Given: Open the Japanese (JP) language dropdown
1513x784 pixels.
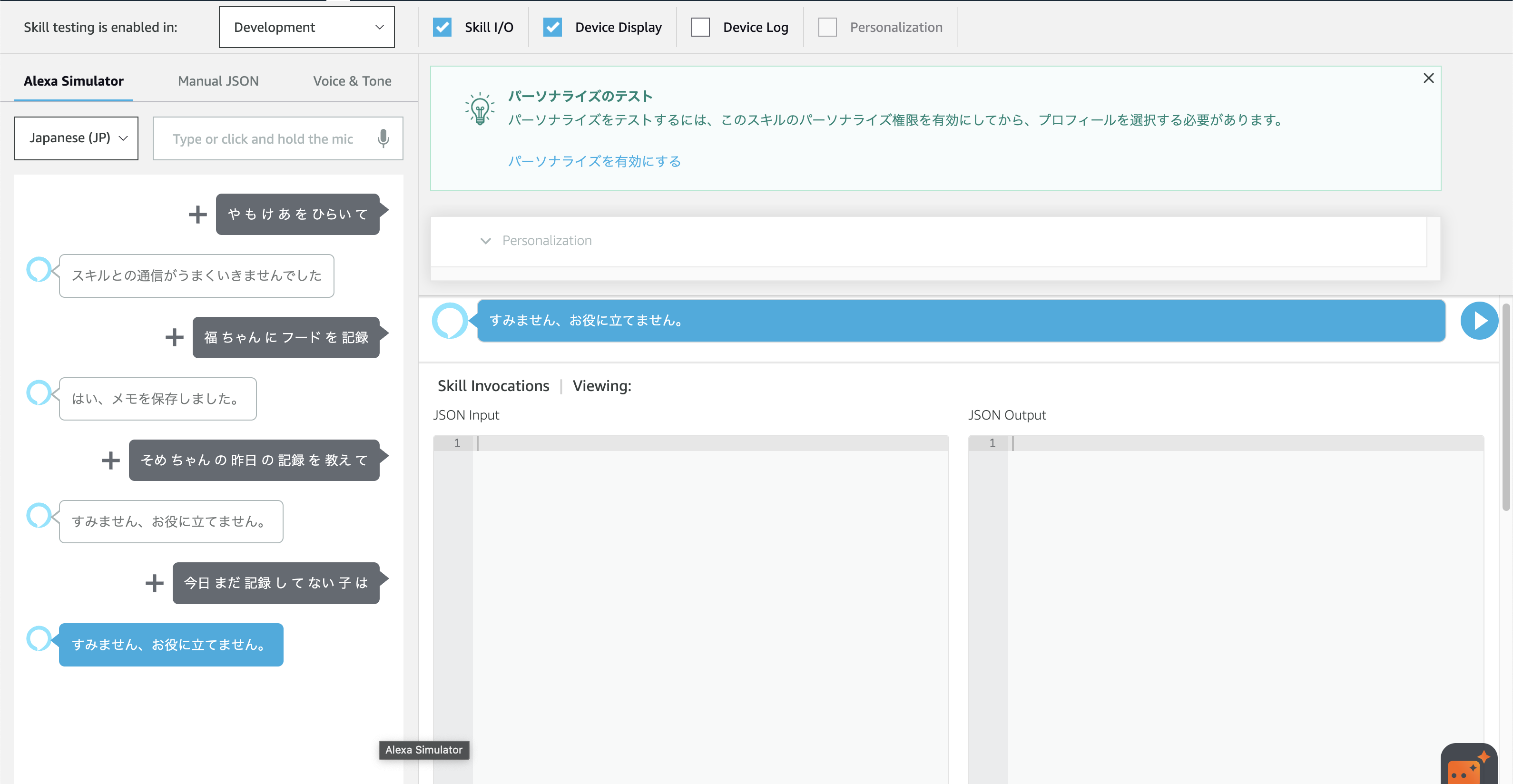Looking at the screenshot, I should click(76, 138).
